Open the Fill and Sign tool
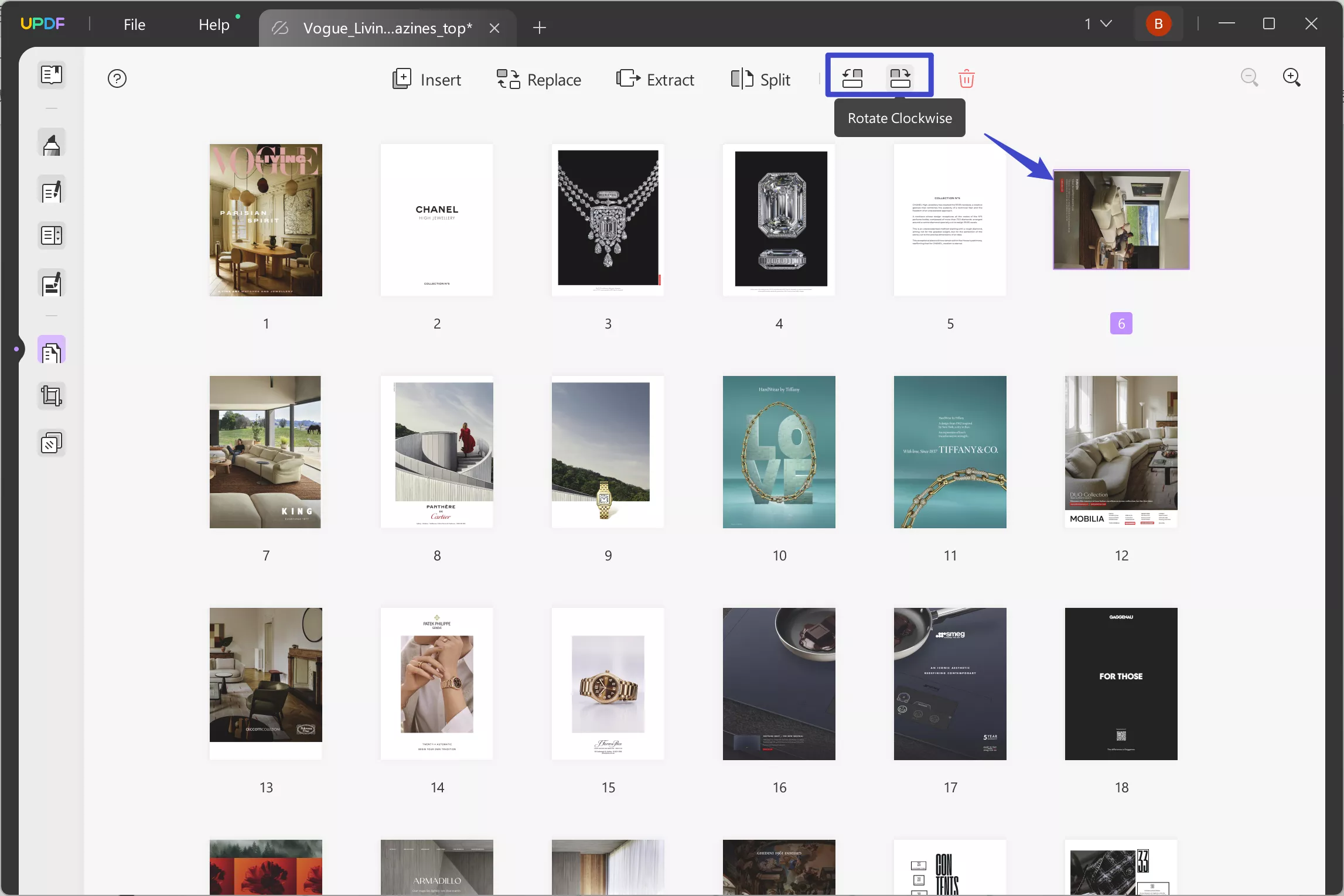The width and height of the screenshot is (1344, 896). tap(52, 284)
